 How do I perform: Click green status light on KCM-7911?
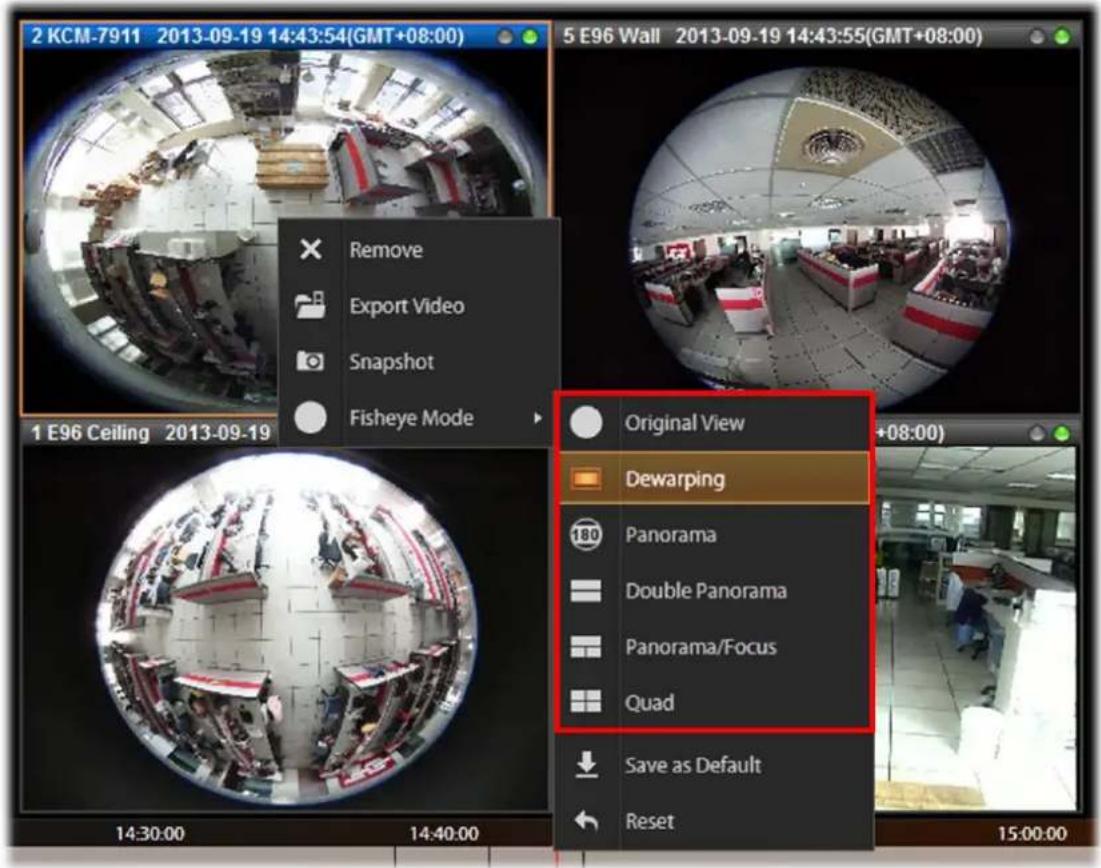(530, 37)
